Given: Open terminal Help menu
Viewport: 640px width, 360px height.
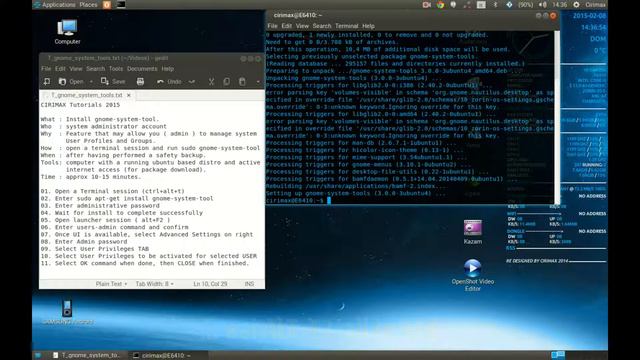Looking at the screenshot, I should [x=368, y=26].
